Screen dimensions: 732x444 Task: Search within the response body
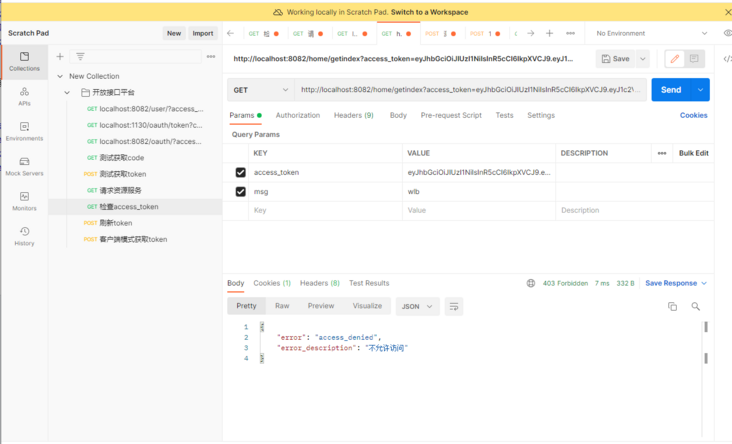click(696, 307)
